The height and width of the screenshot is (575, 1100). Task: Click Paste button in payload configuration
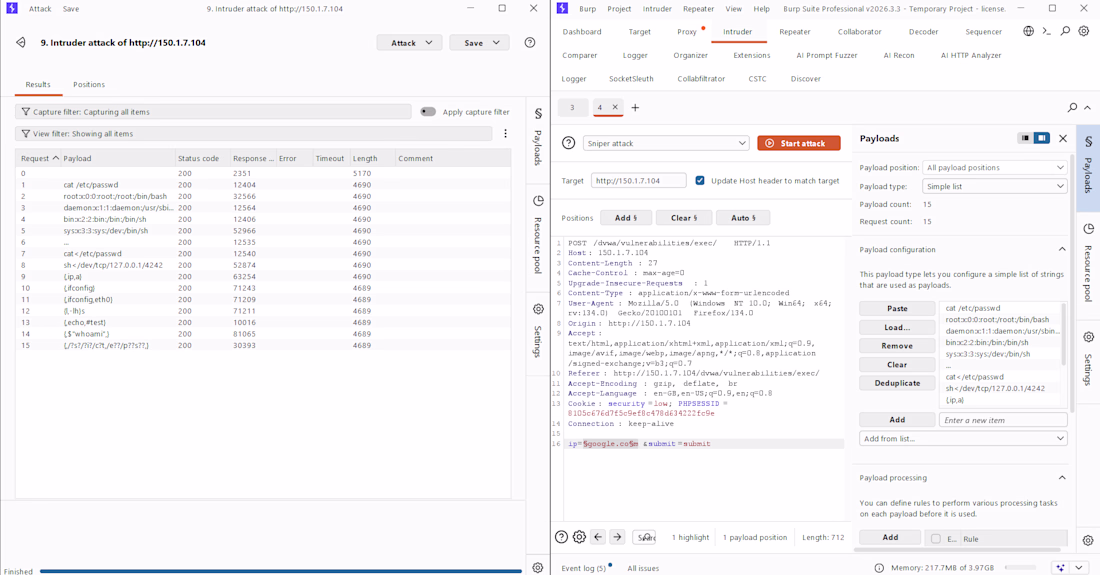pos(897,309)
